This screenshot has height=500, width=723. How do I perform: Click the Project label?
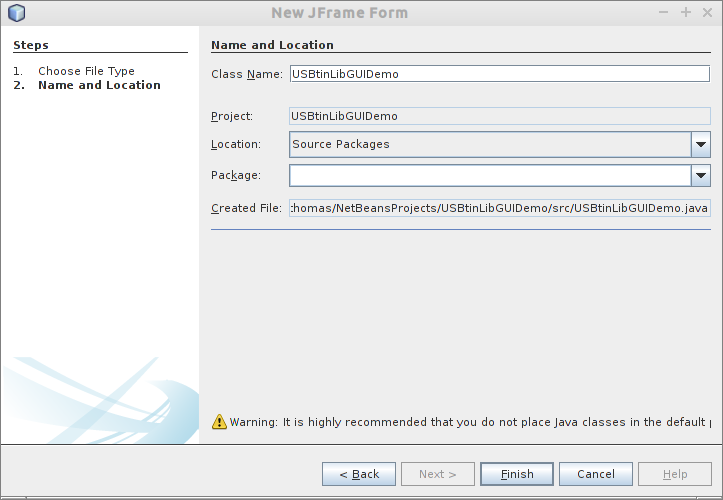[232, 116]
